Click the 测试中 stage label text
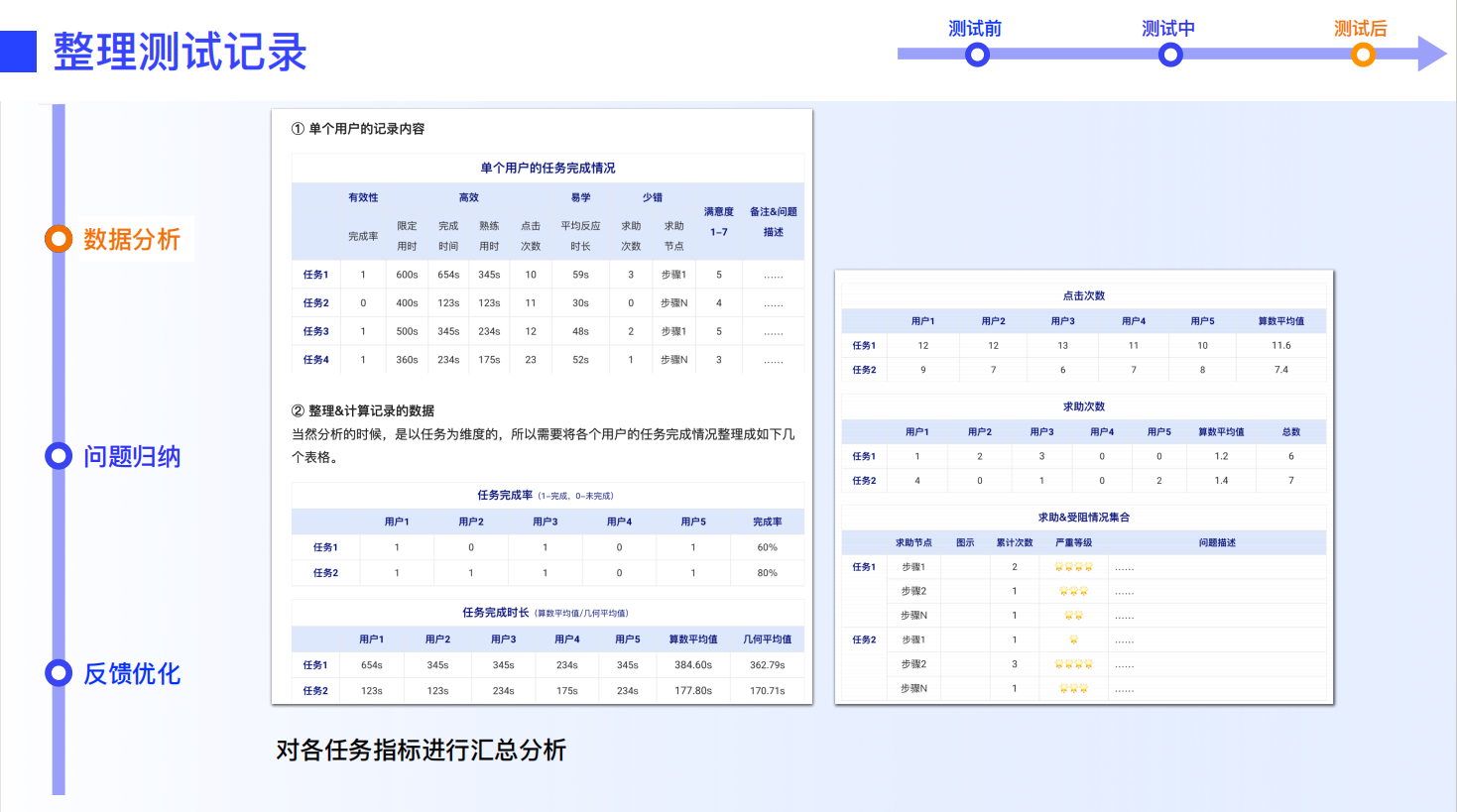This screenshot has height=812, width=1457. pyautogui.click(x=1165, y=29)
